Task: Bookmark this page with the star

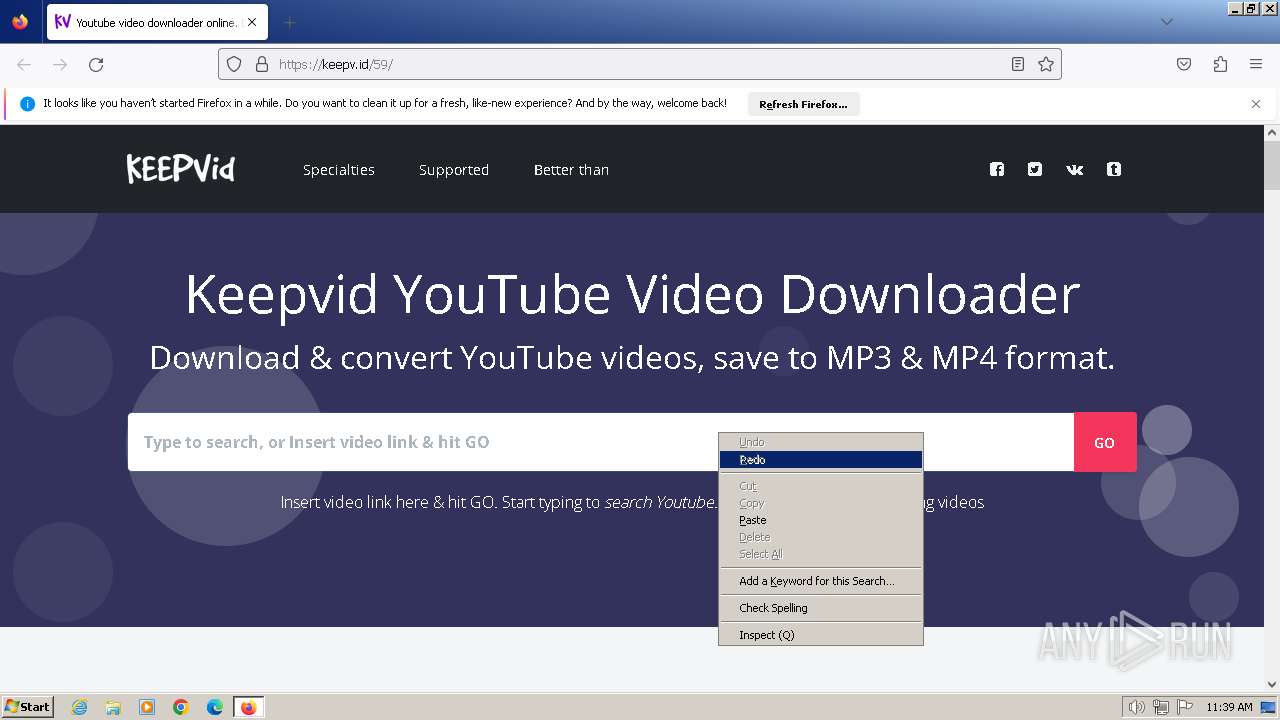Action: (x=1046, y=64)
